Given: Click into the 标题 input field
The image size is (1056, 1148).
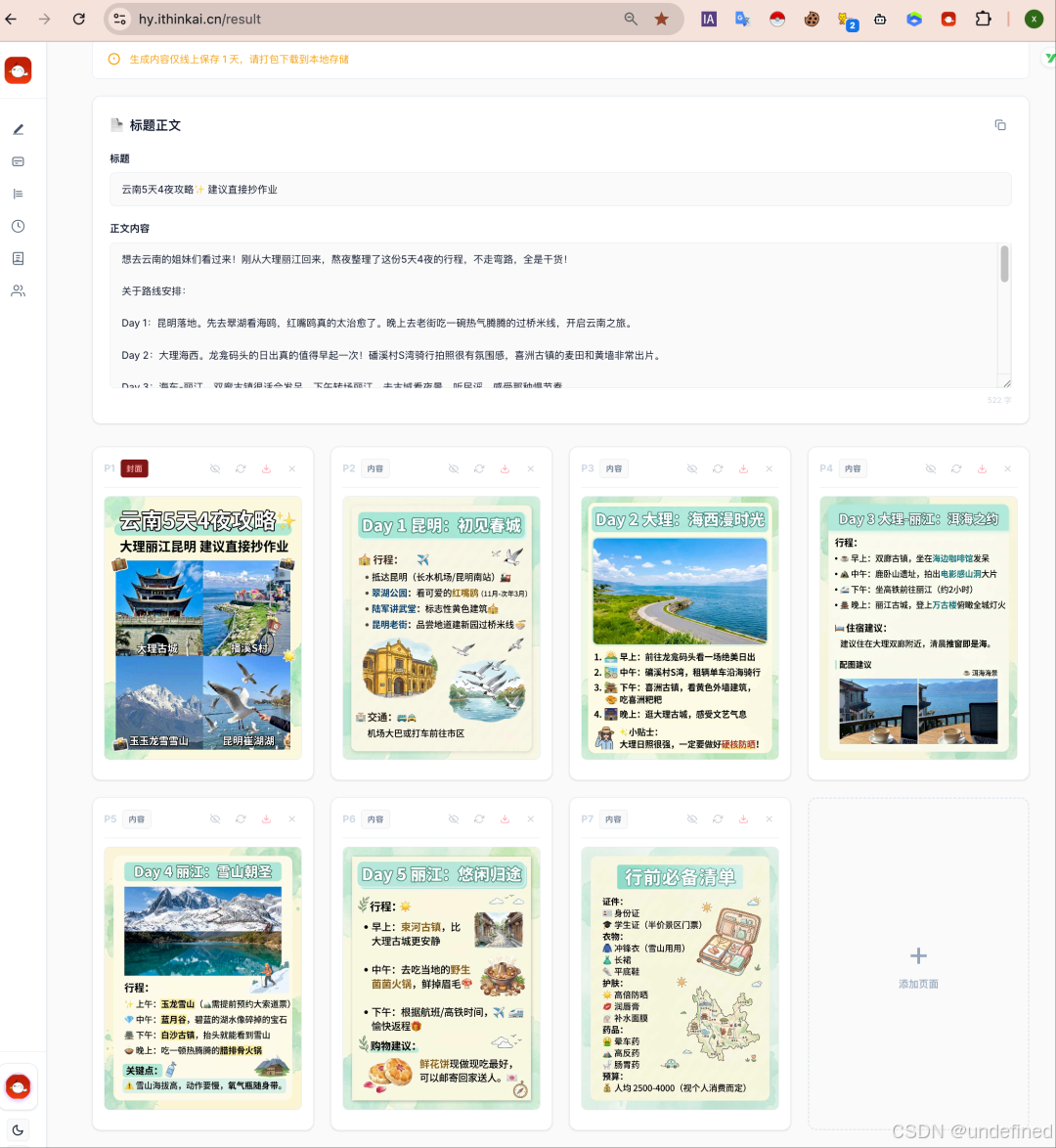Looking at the screenshot, I should (x=560, y=190).
